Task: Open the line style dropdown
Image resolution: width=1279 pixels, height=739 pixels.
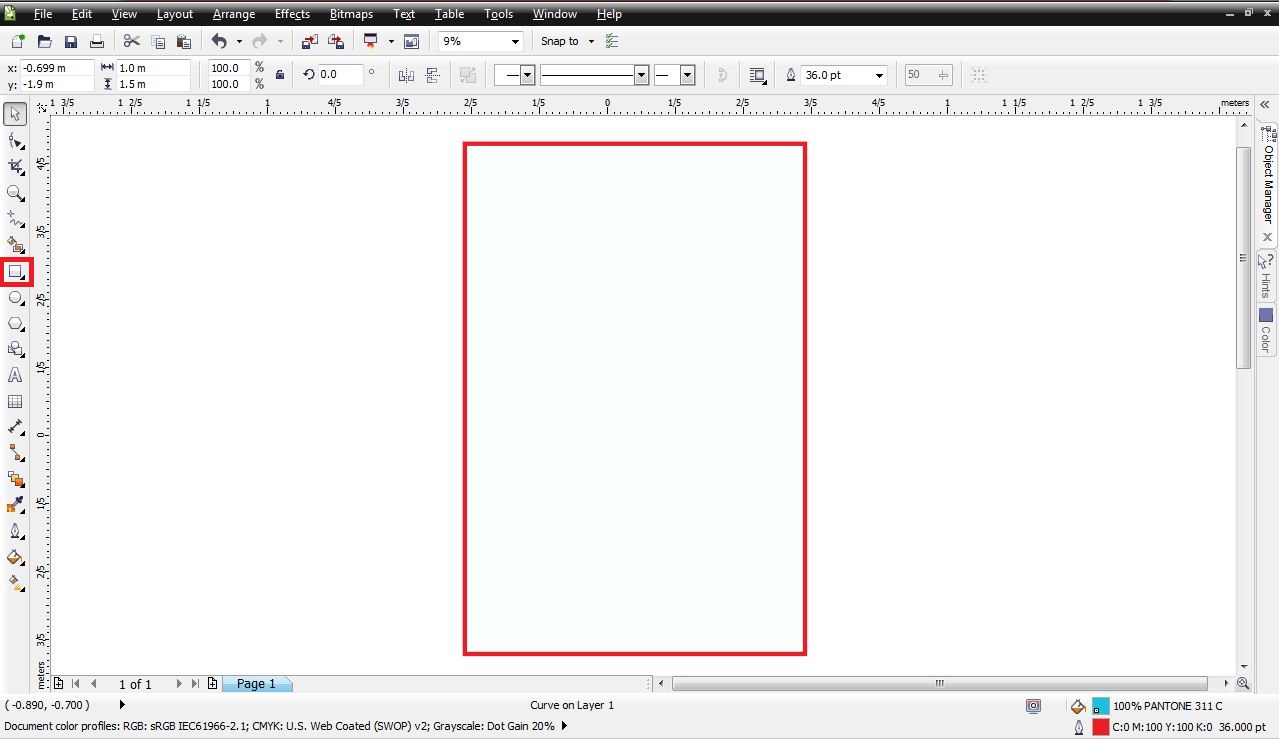Action: coord(642,75)
